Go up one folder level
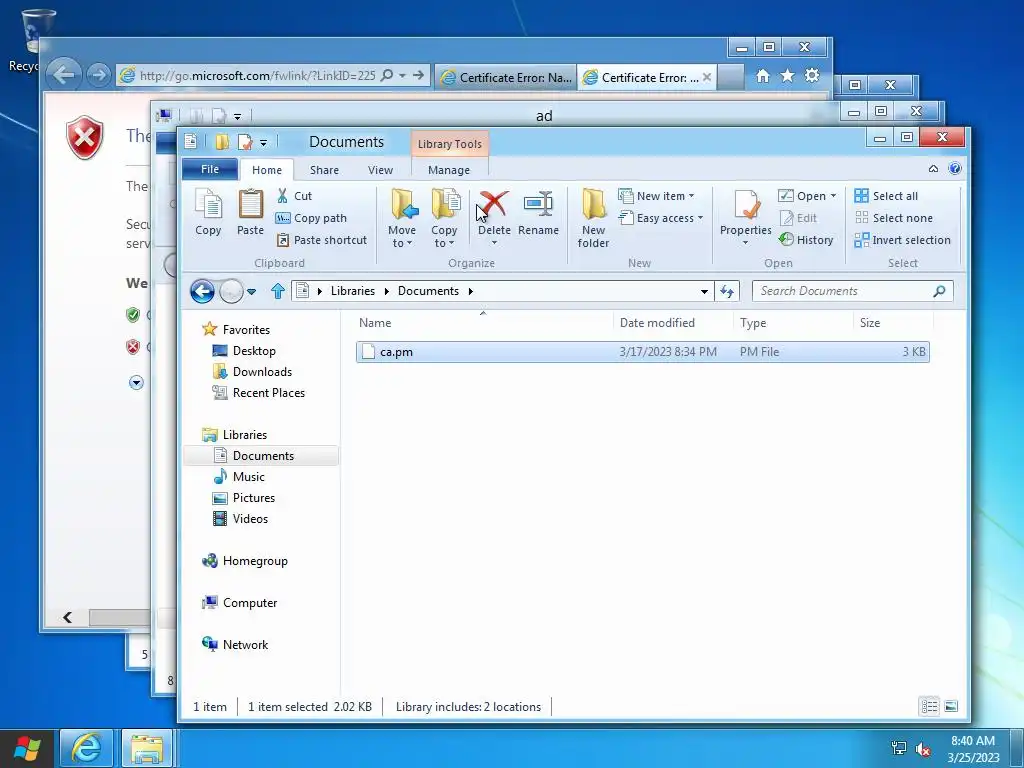Image resolution: width=1024 pixels, height=768 pixels. [278, 291]
